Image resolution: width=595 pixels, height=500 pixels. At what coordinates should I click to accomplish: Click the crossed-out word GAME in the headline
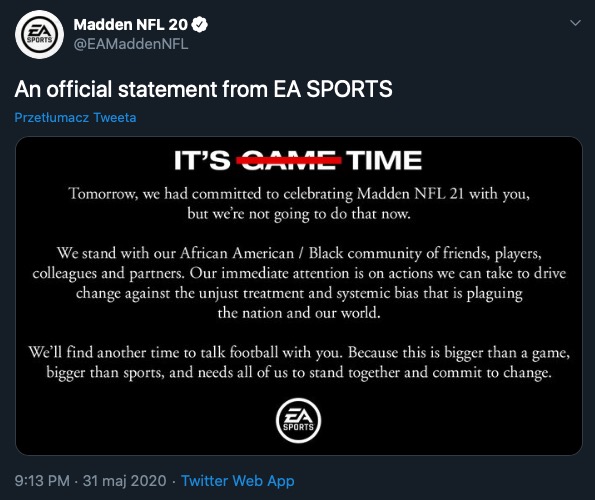tap(289, 160)
